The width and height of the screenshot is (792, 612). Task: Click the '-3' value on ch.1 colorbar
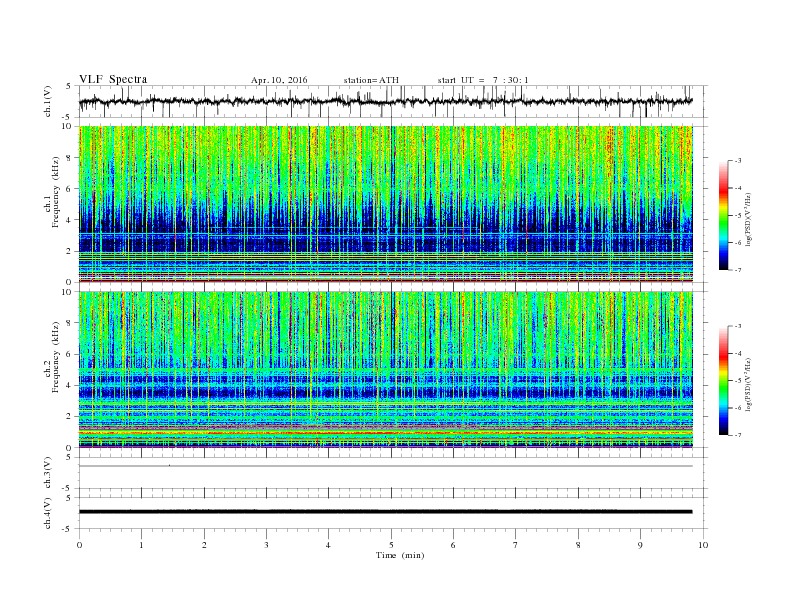[x=737, y=161]
